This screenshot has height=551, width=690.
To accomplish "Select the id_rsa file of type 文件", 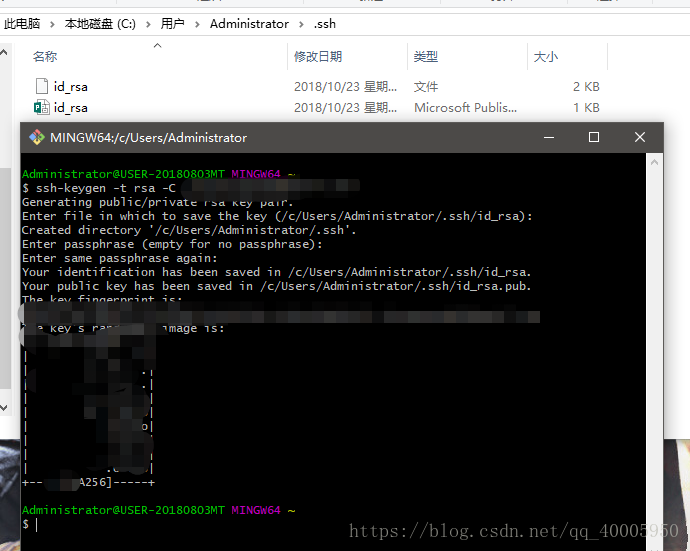I will click(317, 86).
